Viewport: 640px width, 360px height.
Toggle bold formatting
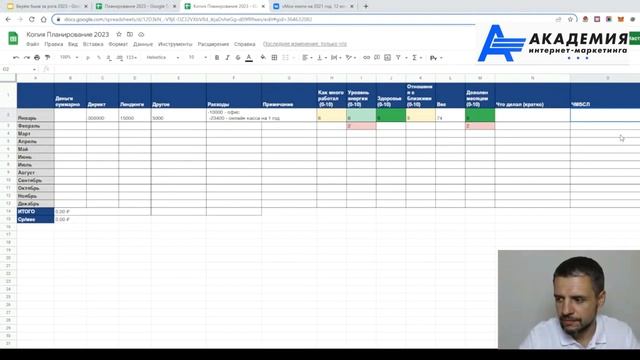click(217, 58)
